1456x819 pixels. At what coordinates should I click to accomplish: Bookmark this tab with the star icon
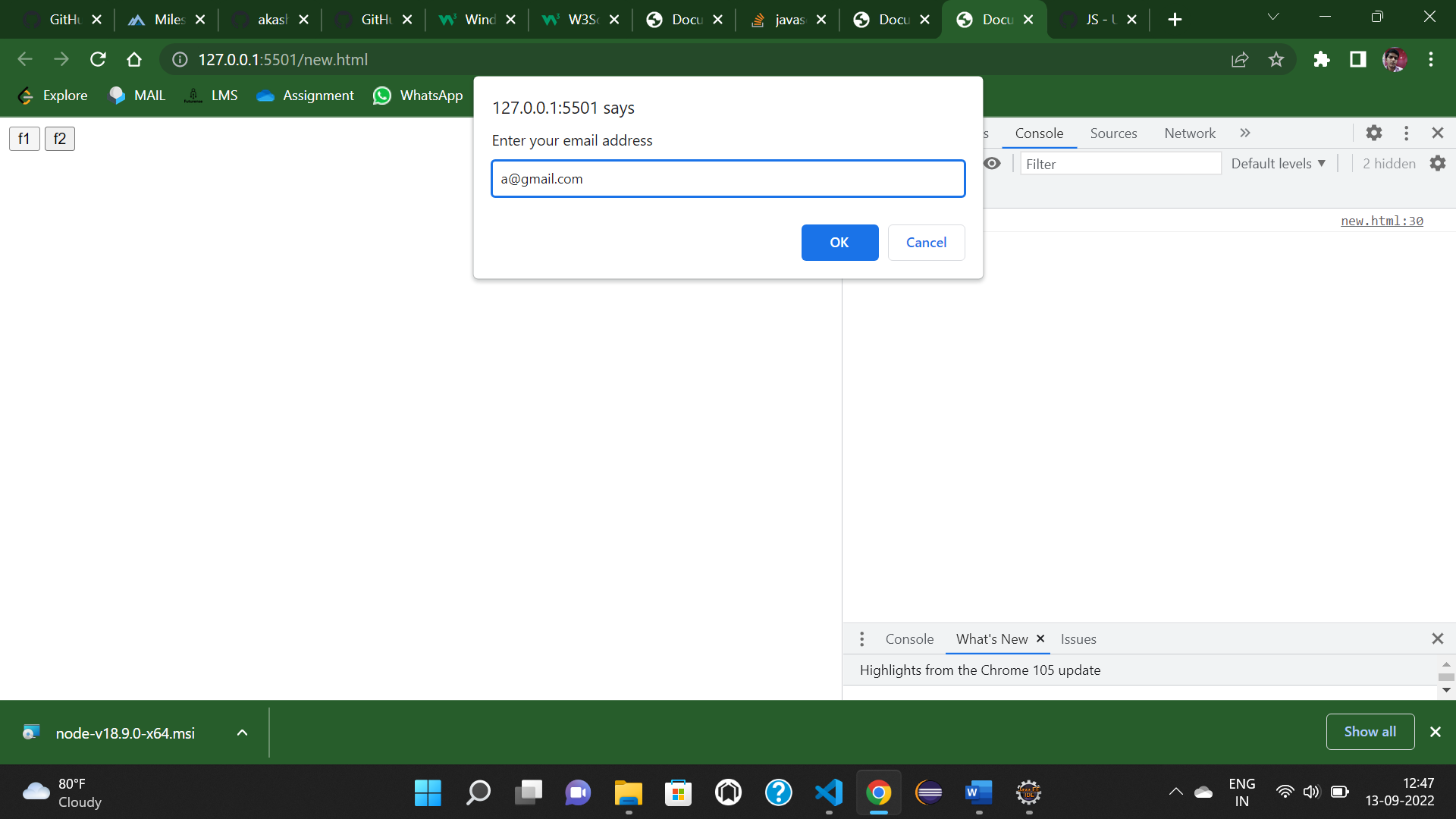1276,59
